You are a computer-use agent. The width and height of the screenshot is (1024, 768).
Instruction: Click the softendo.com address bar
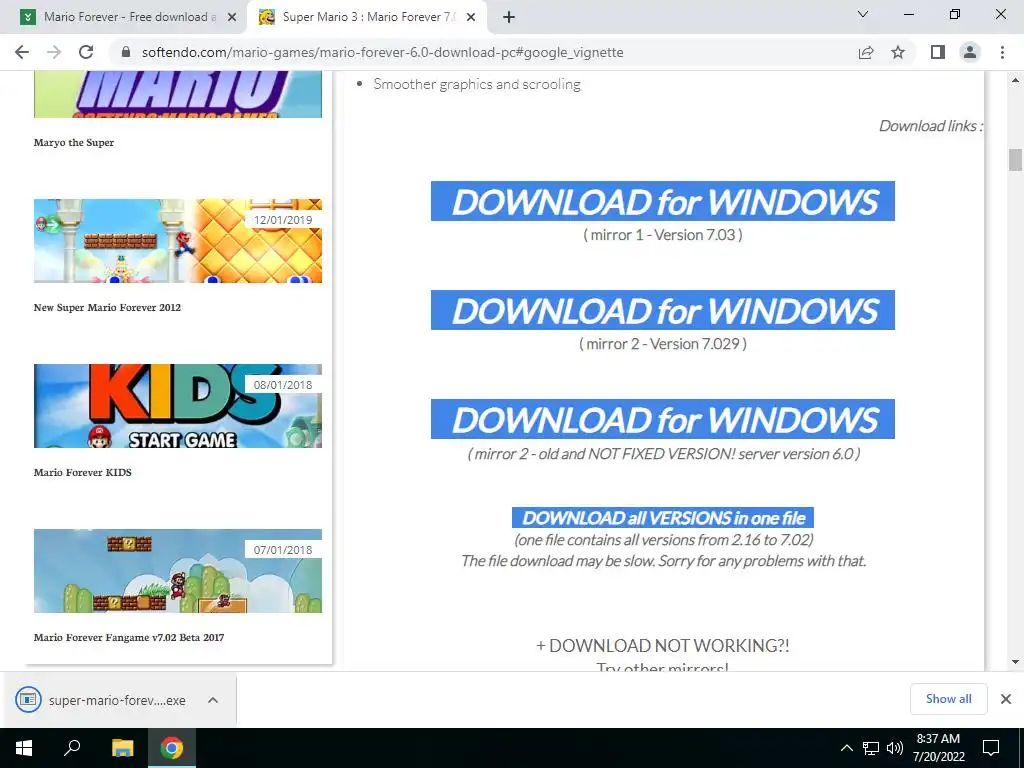tap(382, 52)
